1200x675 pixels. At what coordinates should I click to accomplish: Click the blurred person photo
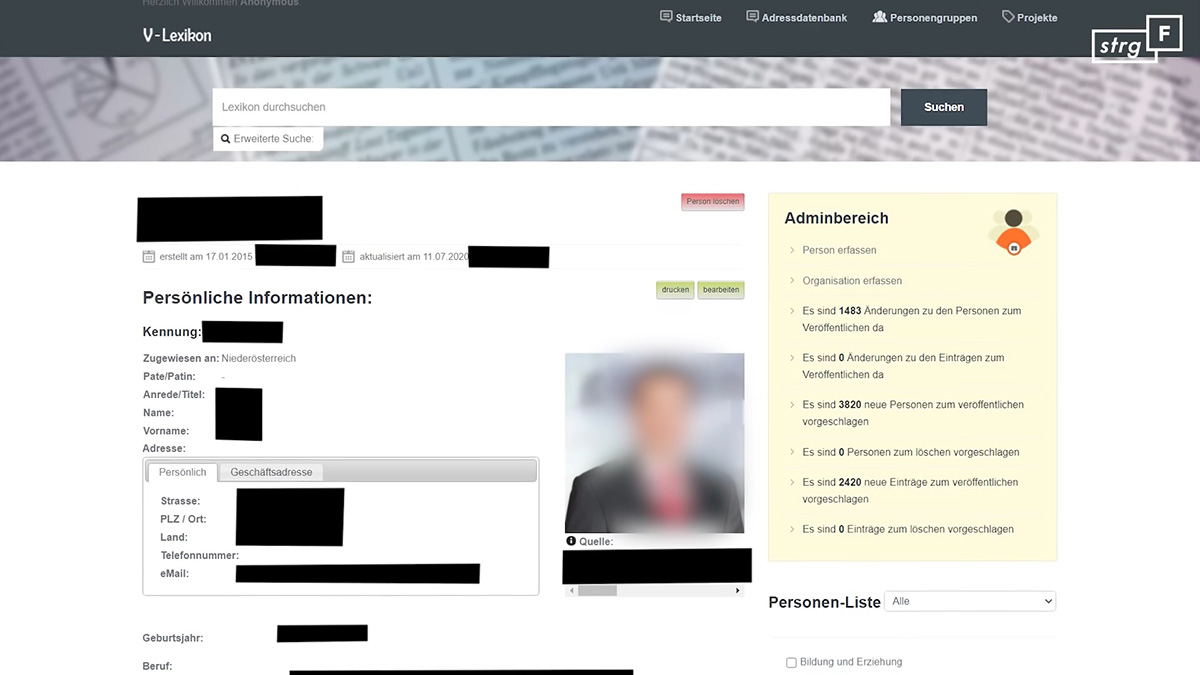[655, 443]
